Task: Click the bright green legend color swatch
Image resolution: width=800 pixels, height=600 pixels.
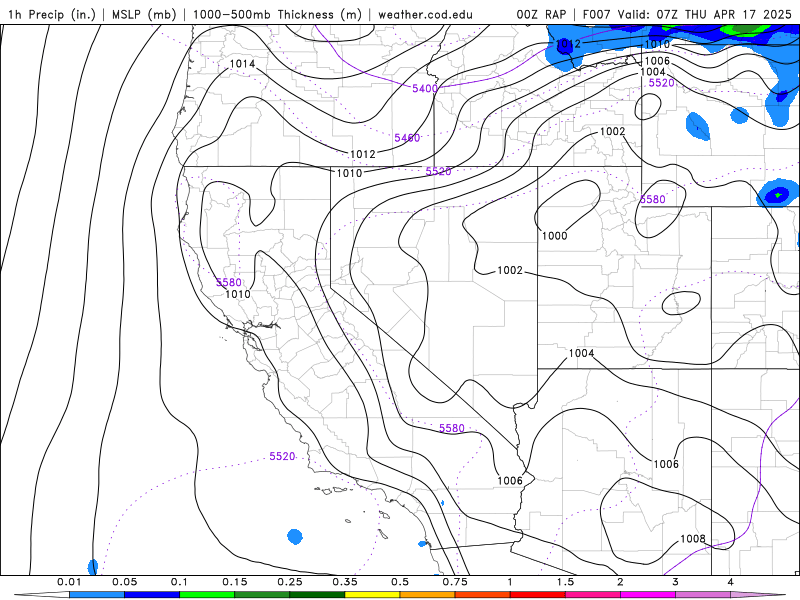Action: (207, 595)
